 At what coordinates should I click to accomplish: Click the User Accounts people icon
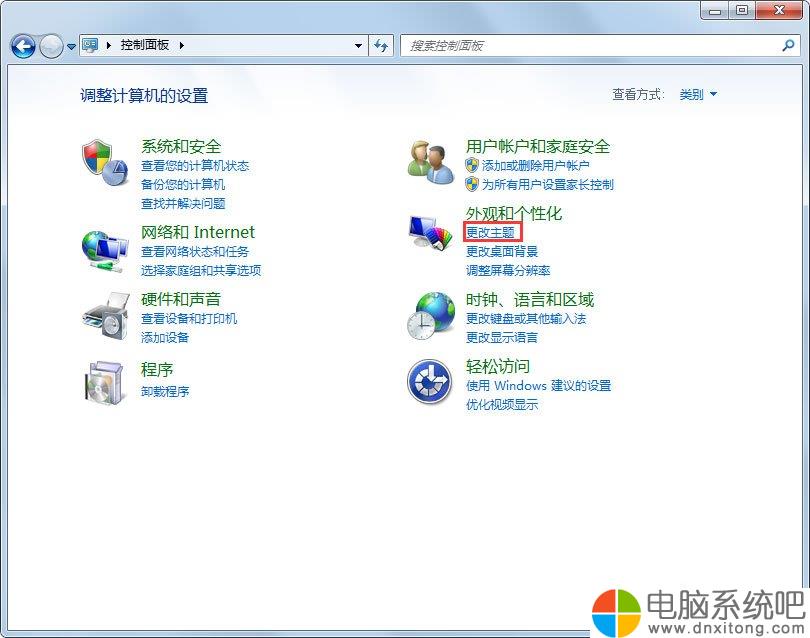tap(430, 162)
